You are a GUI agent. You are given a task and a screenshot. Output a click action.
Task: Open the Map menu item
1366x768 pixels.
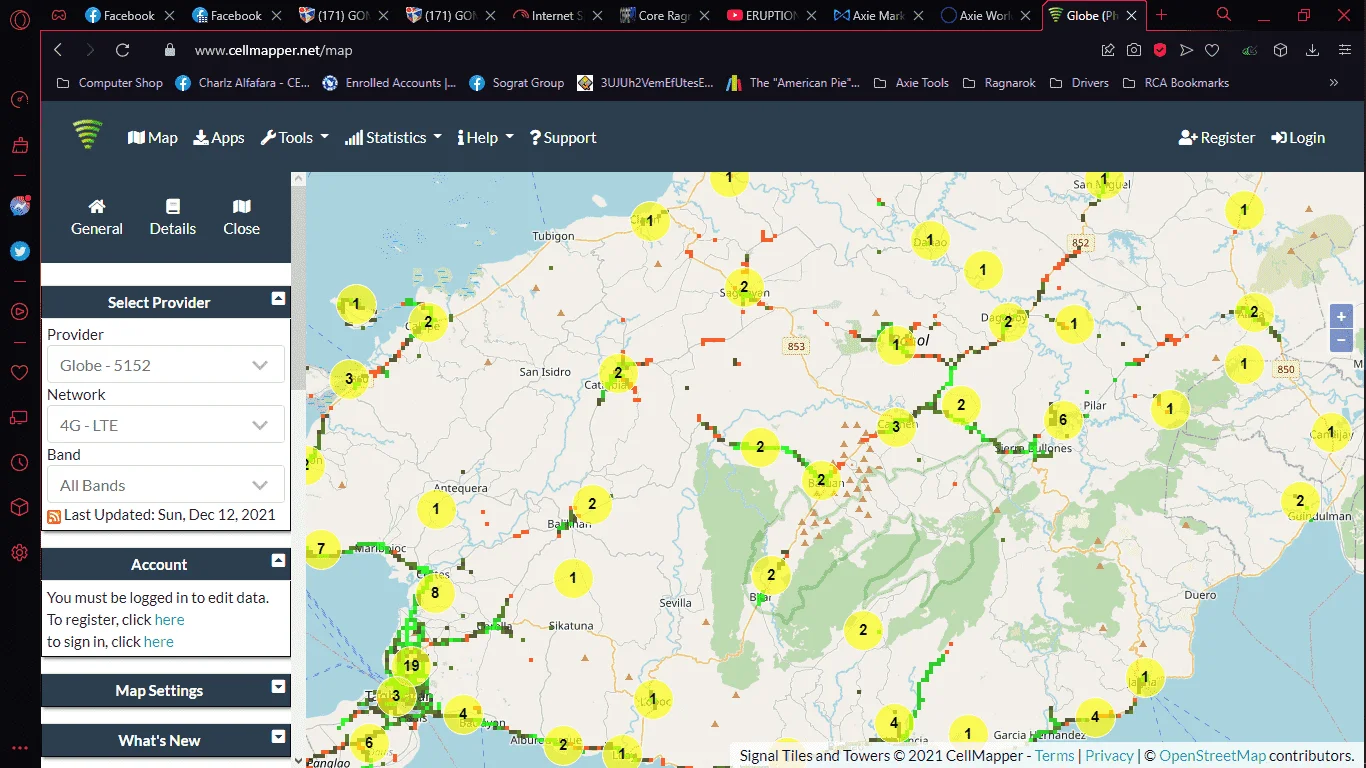(x=153, y=138)
